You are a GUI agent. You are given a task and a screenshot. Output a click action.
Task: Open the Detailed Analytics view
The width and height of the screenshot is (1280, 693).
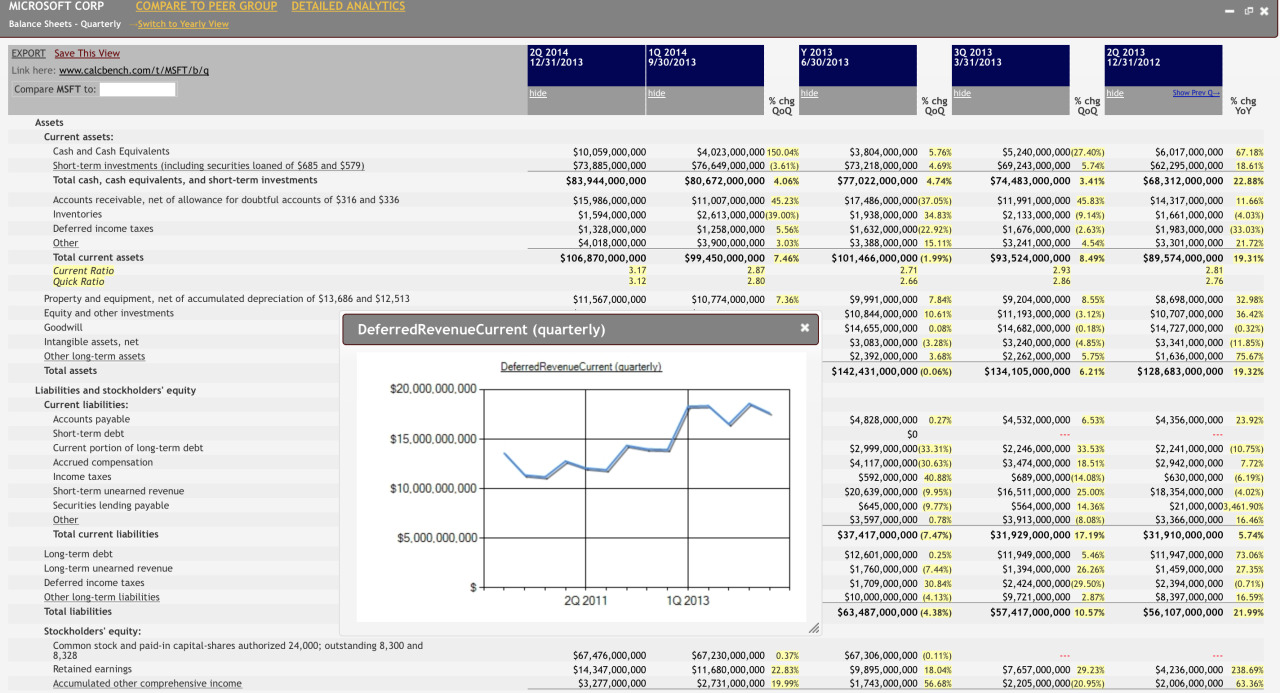click(x=348, y=7)
